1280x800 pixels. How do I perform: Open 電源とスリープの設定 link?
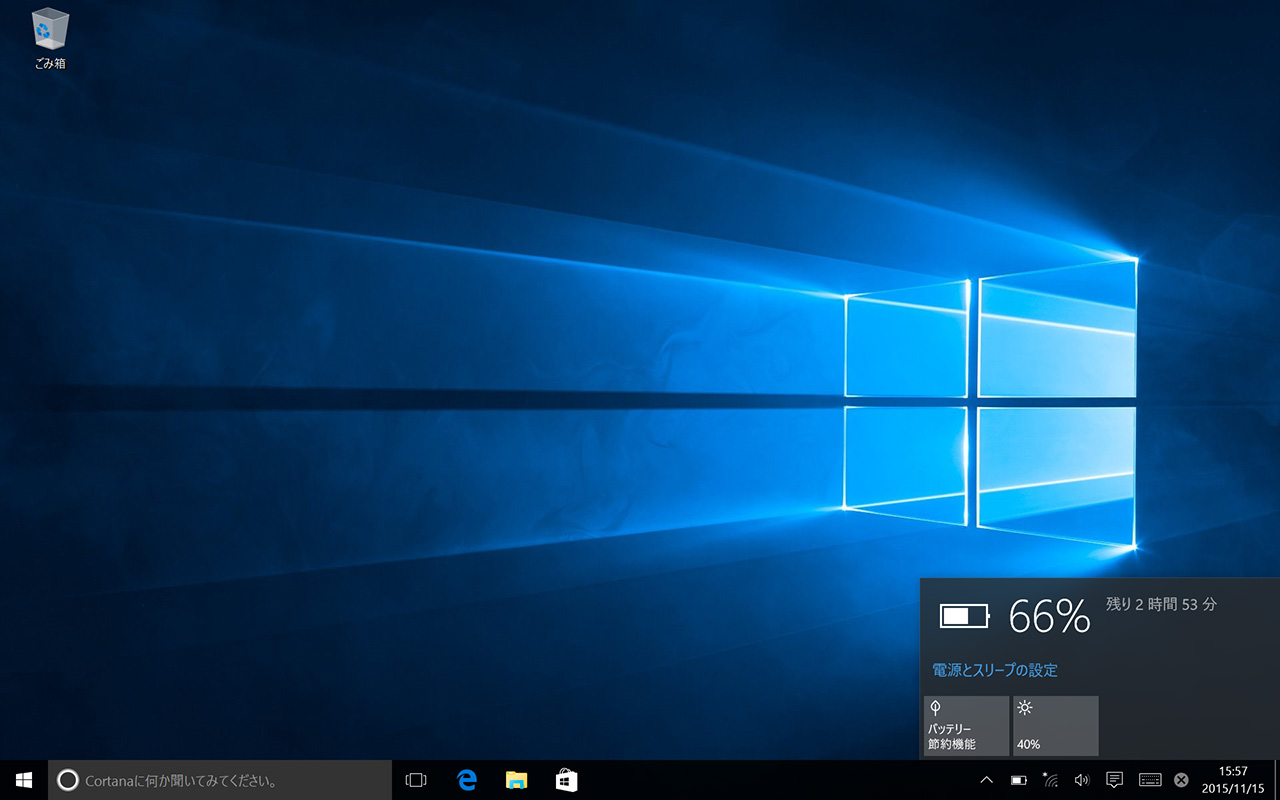pos(994,670)
